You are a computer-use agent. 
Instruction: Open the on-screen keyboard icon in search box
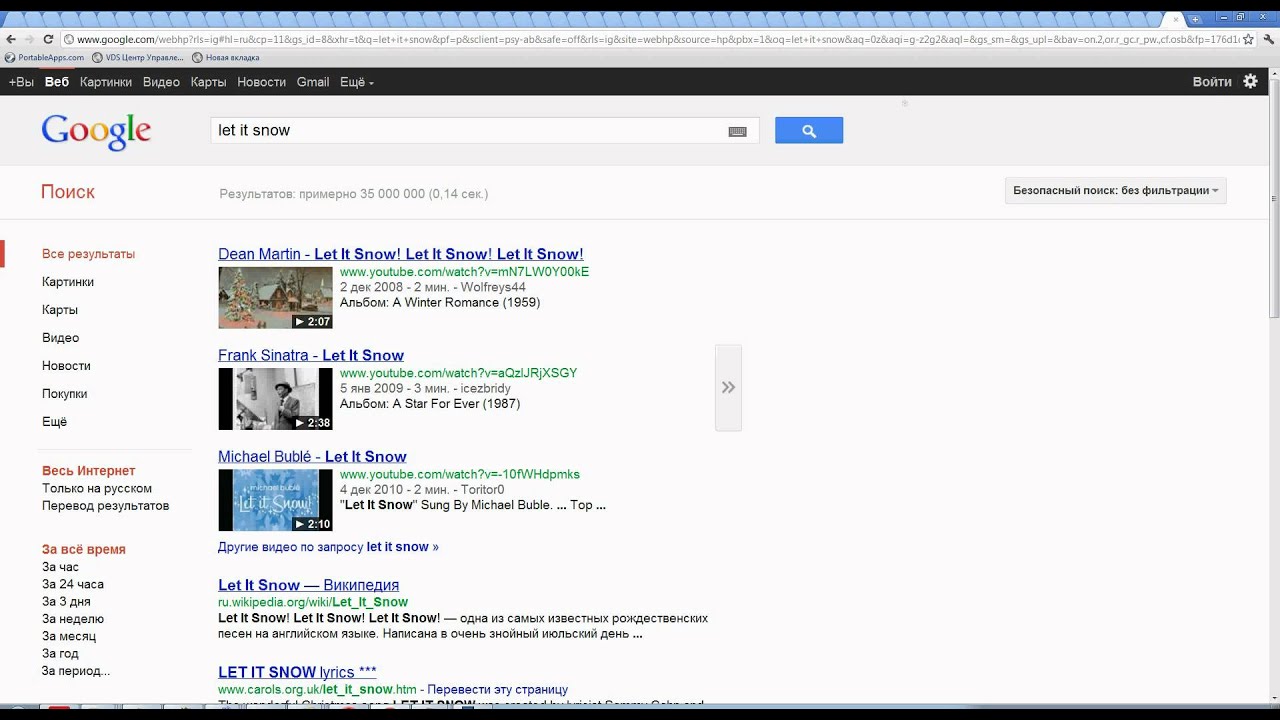pyautogui.click(x=737, y=131)
